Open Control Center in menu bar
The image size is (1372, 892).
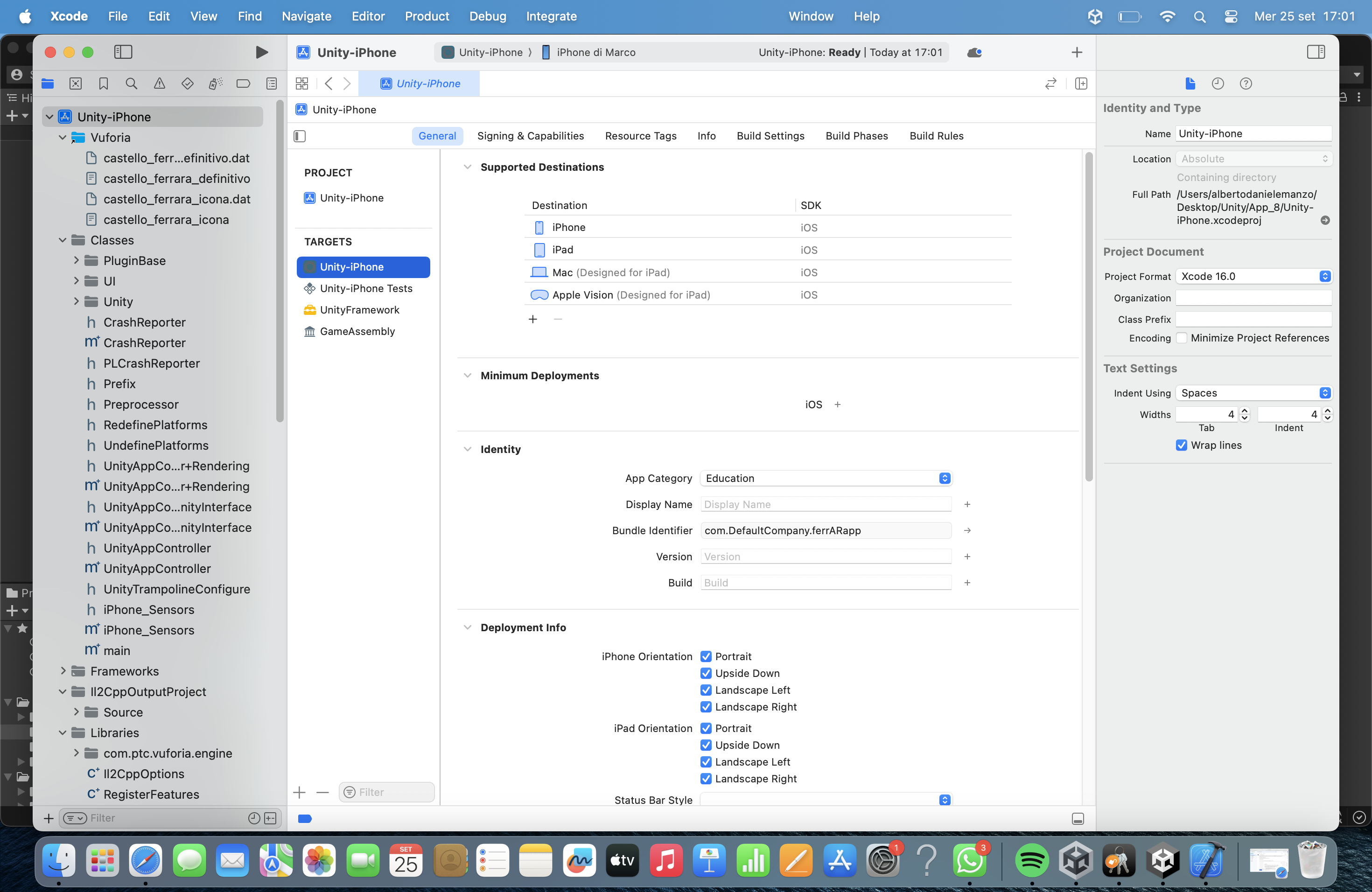coord(1231,16)
